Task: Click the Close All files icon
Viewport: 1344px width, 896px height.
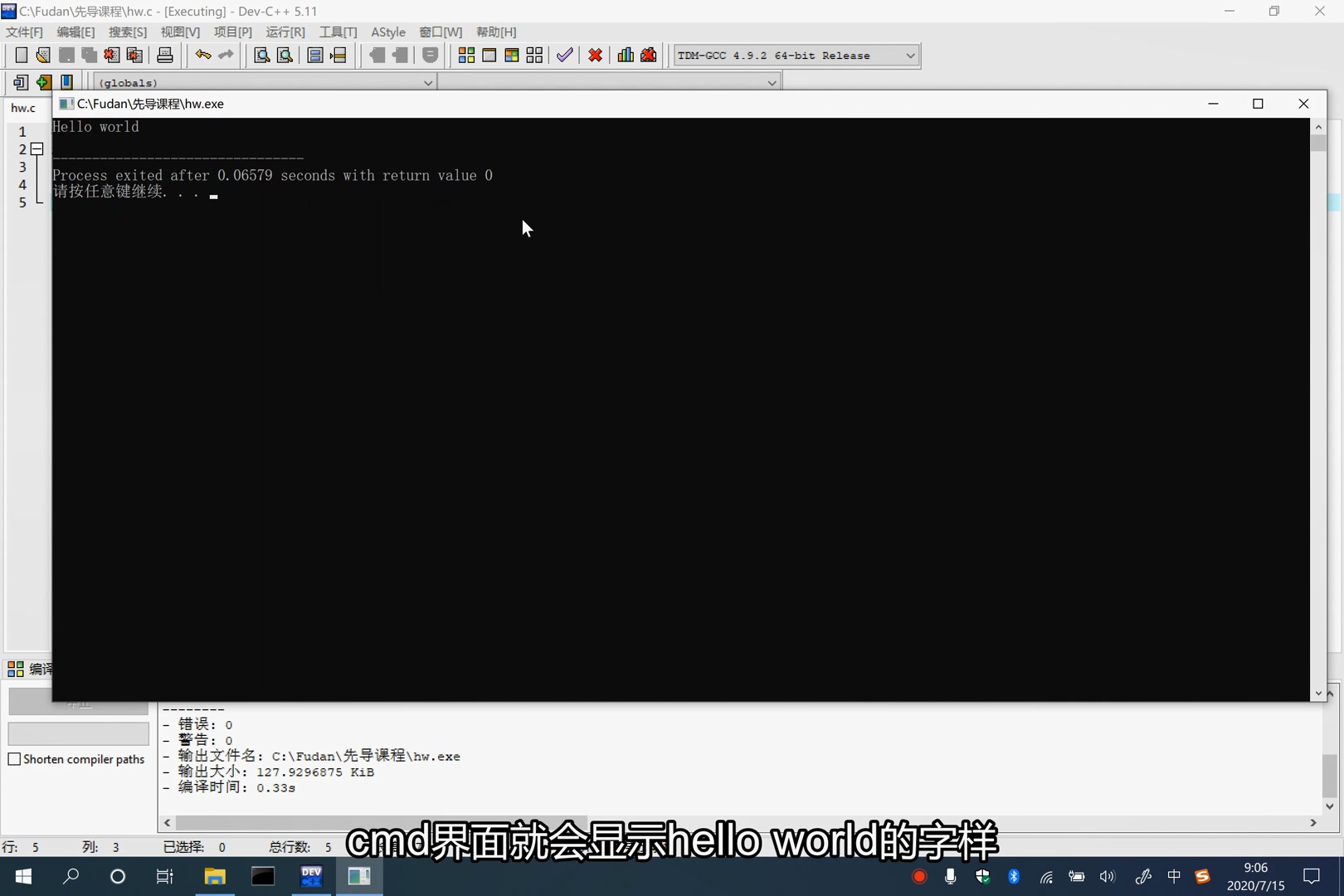Action: click(x=134, y=56)
